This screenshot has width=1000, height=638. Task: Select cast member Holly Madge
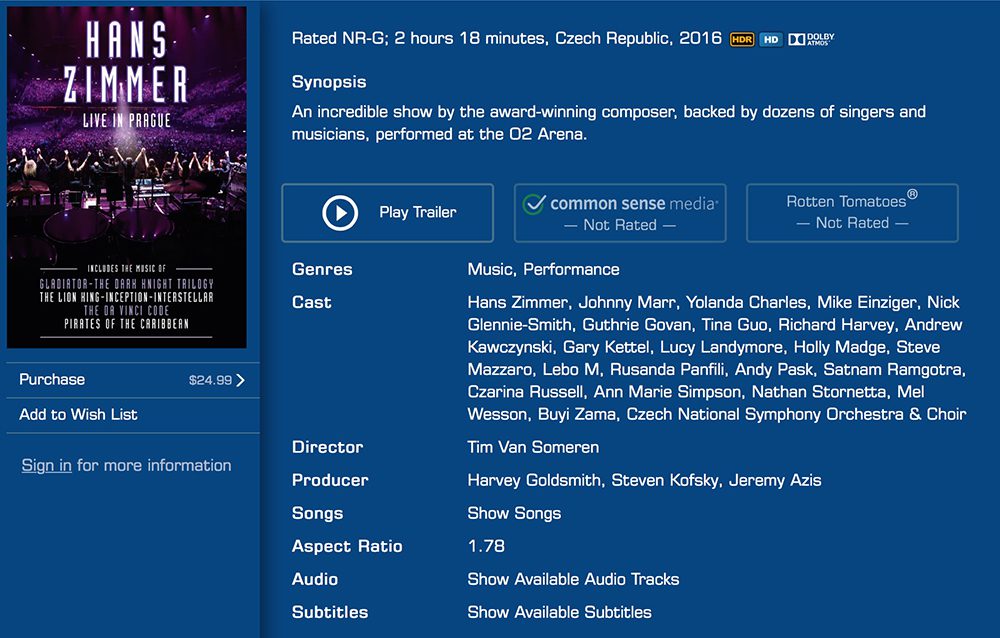click(x=839, y=347)
